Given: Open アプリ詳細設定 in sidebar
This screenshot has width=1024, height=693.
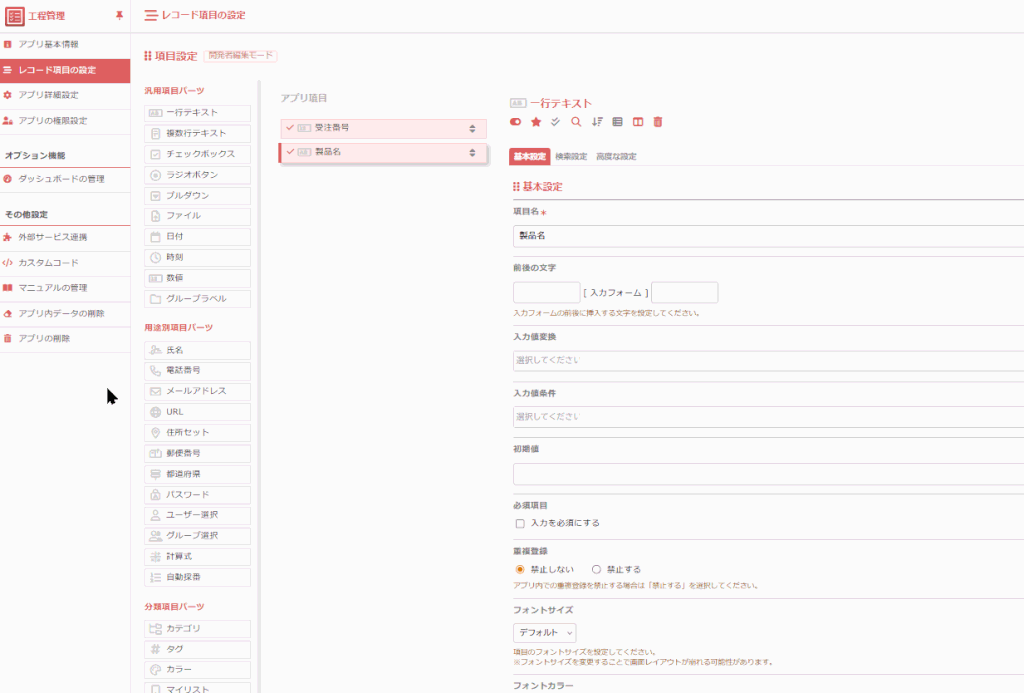Looking at the screenshot, I should tap(48, 95).
